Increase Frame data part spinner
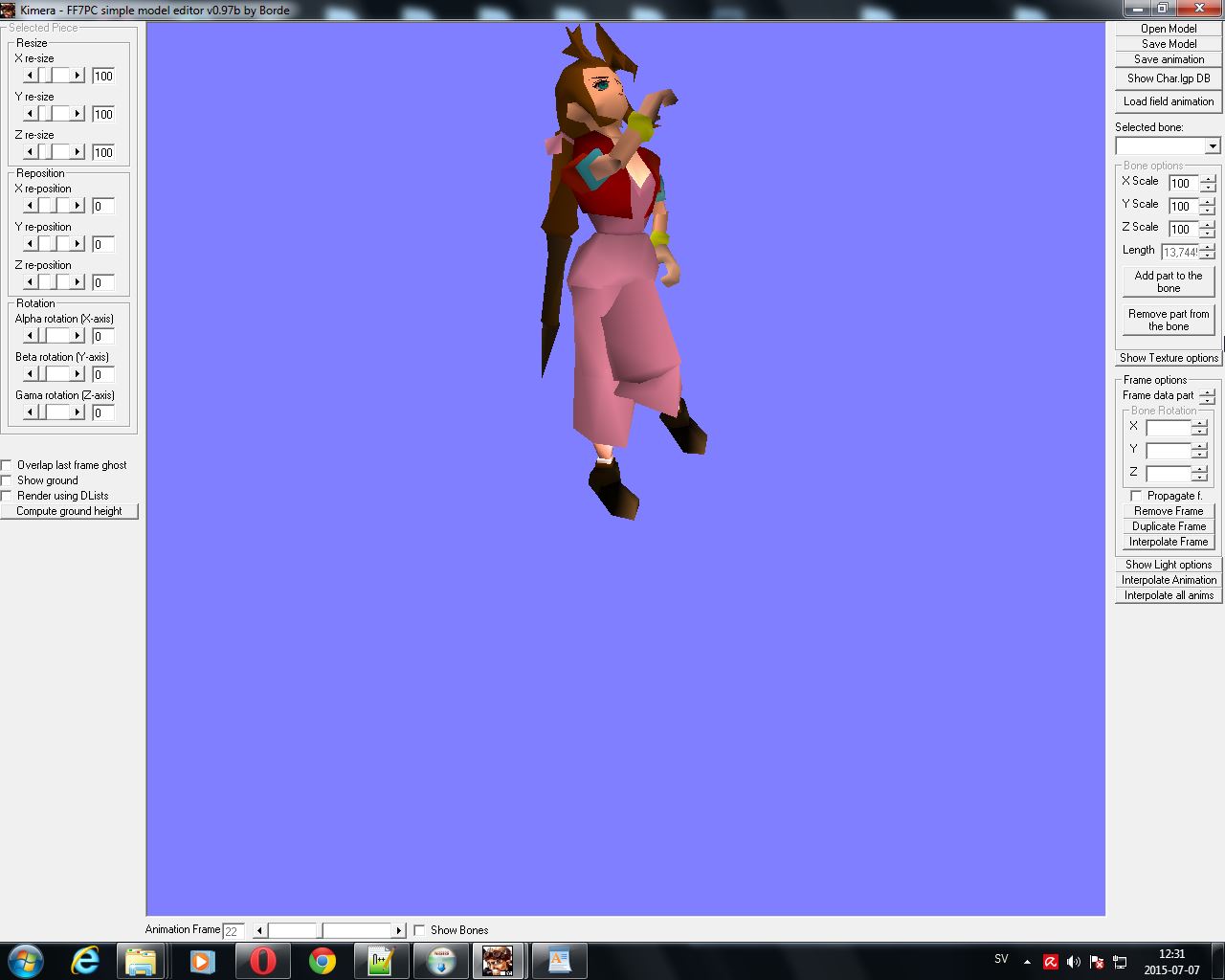The width and height of the screenshot is (1225, 980). click(1208, 391)
